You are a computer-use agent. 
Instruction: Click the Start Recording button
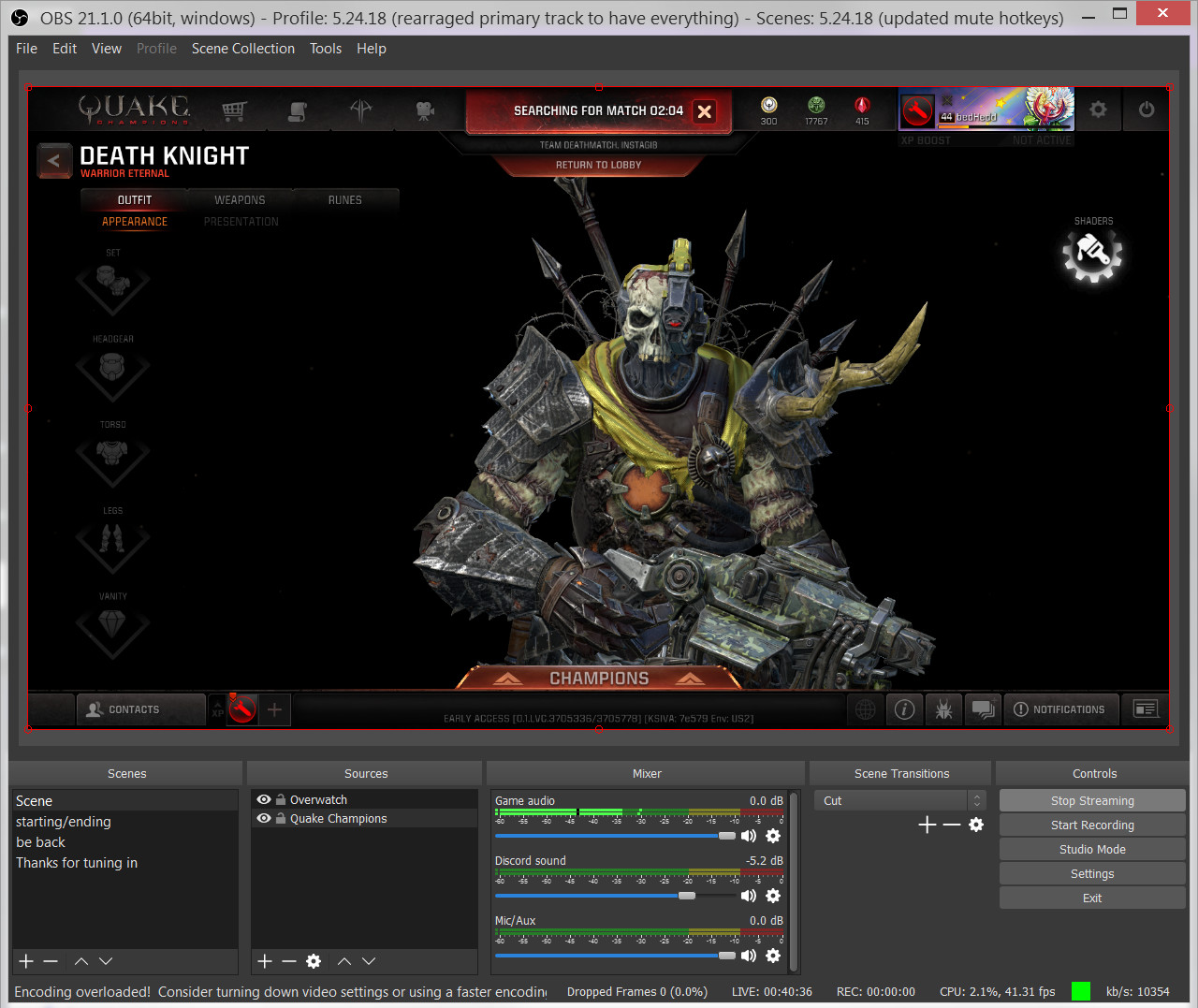tap(1092, 825)
